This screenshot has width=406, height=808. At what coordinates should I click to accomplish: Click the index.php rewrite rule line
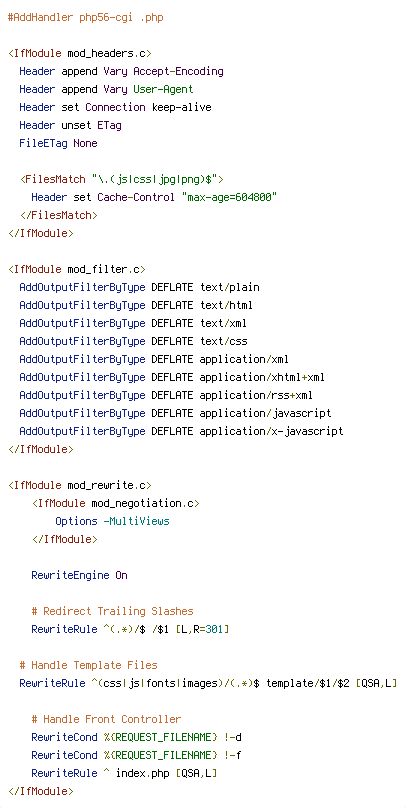124,774
